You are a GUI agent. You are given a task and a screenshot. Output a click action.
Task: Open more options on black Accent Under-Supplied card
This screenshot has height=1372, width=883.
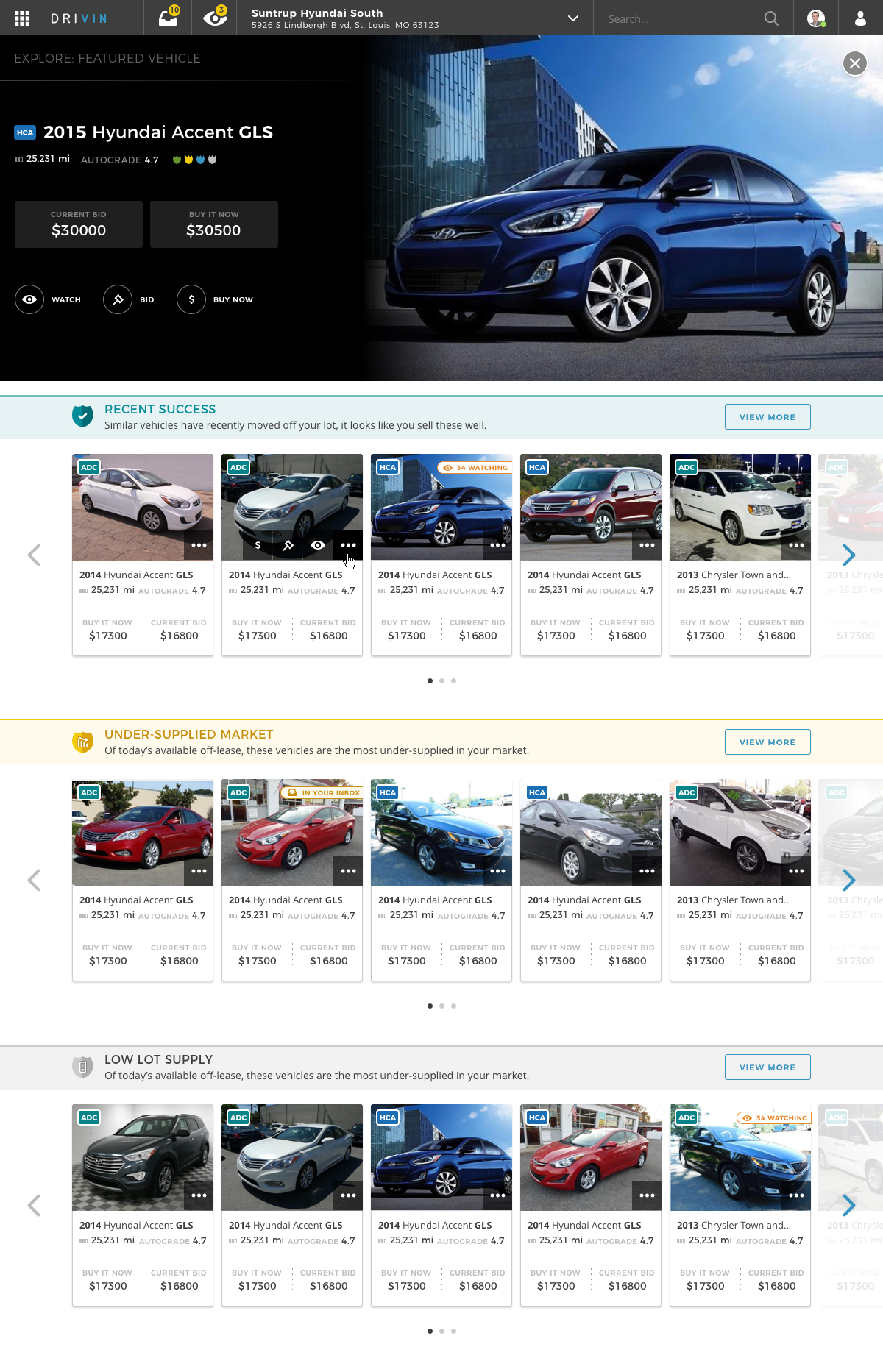(647, 870)
